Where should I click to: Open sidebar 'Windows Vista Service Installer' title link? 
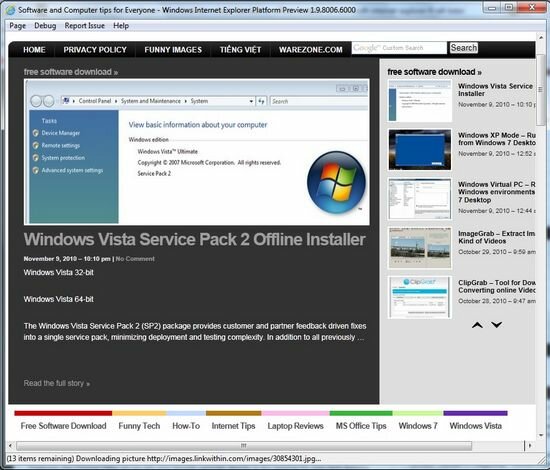[x=495, y=90]
